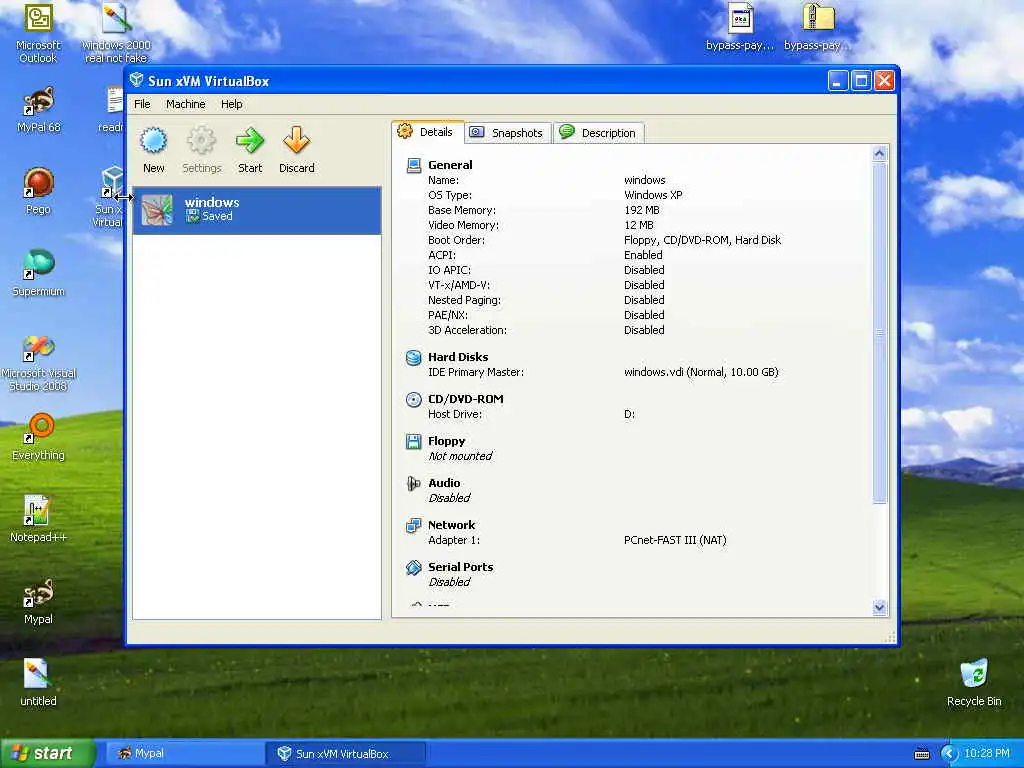1024x768 pixels.
Task: Switch to Mypal taskbar button
Action: tap(185, 753)
